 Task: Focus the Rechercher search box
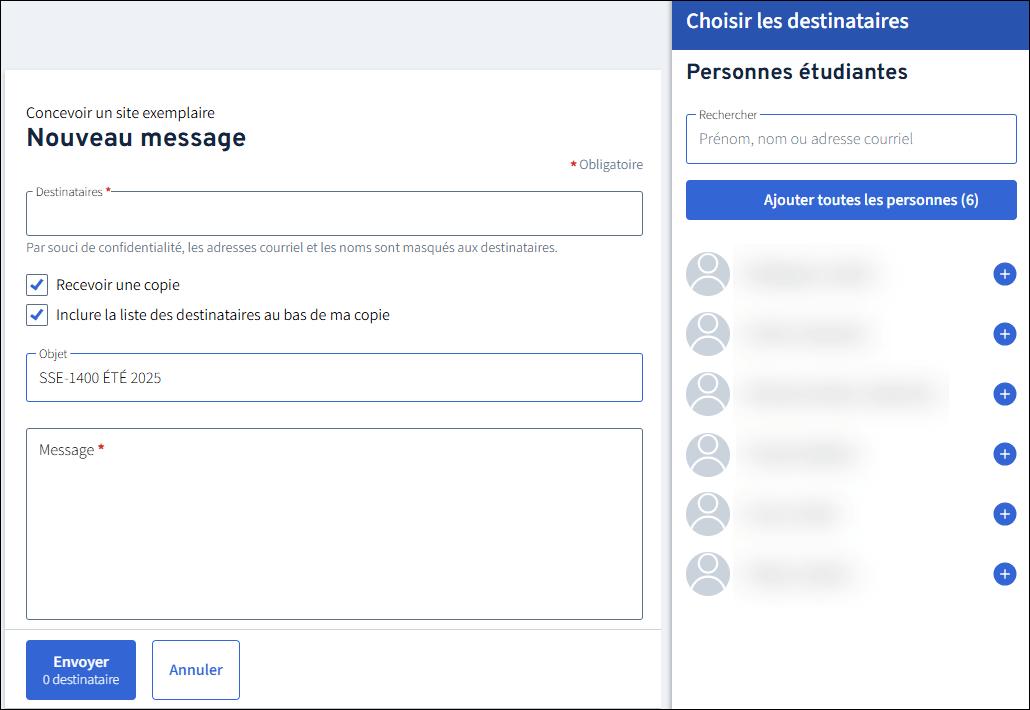(851, 139)
